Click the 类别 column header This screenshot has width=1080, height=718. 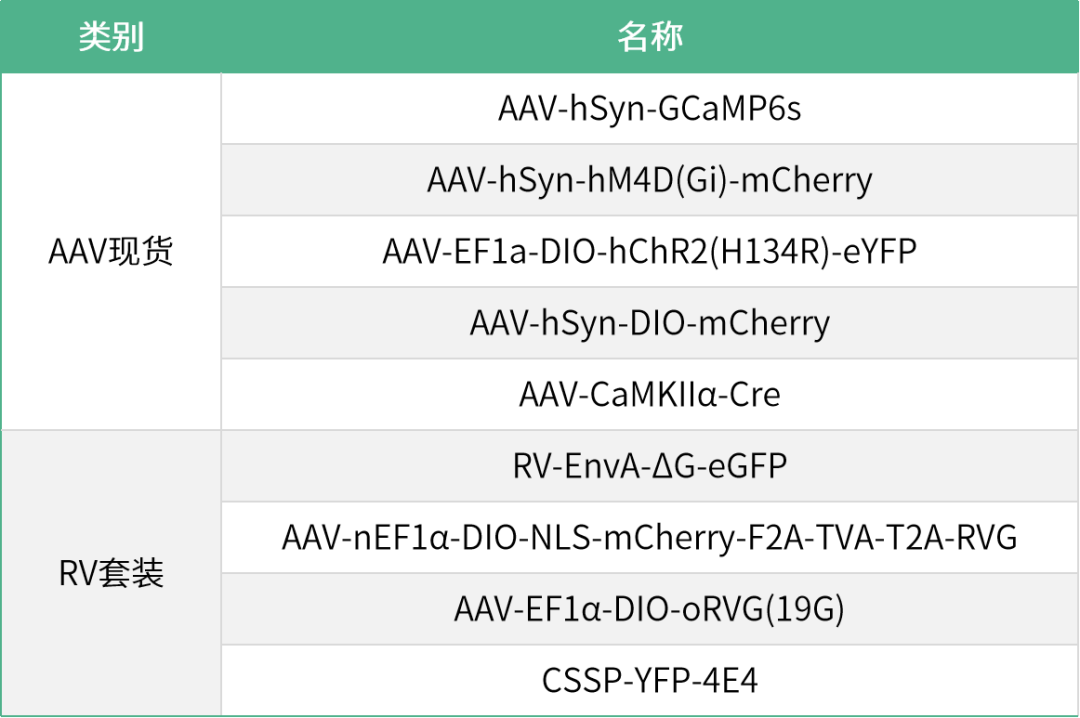point(111,37)
